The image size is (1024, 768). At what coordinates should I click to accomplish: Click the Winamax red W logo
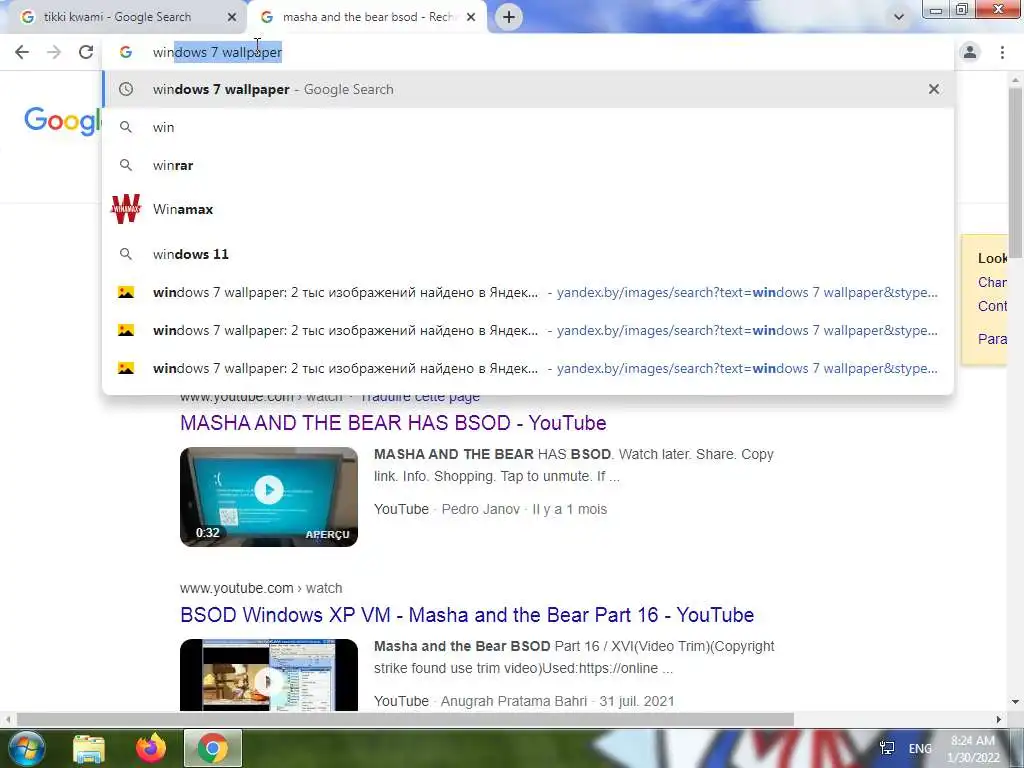click(x=125, y=209)
